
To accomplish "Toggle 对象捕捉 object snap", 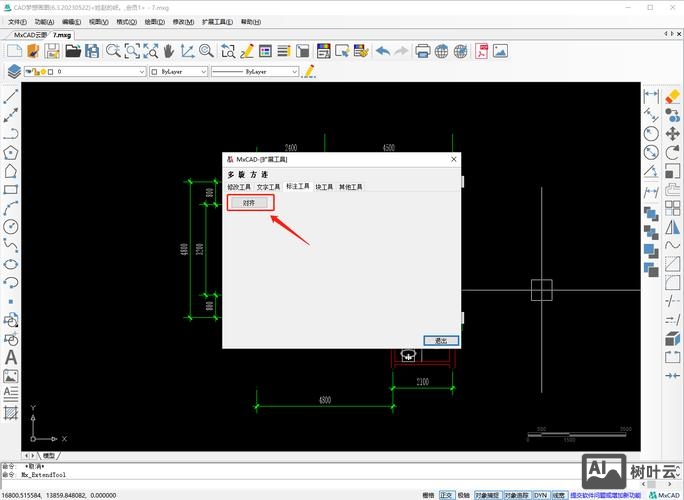I will click(486, 494).
